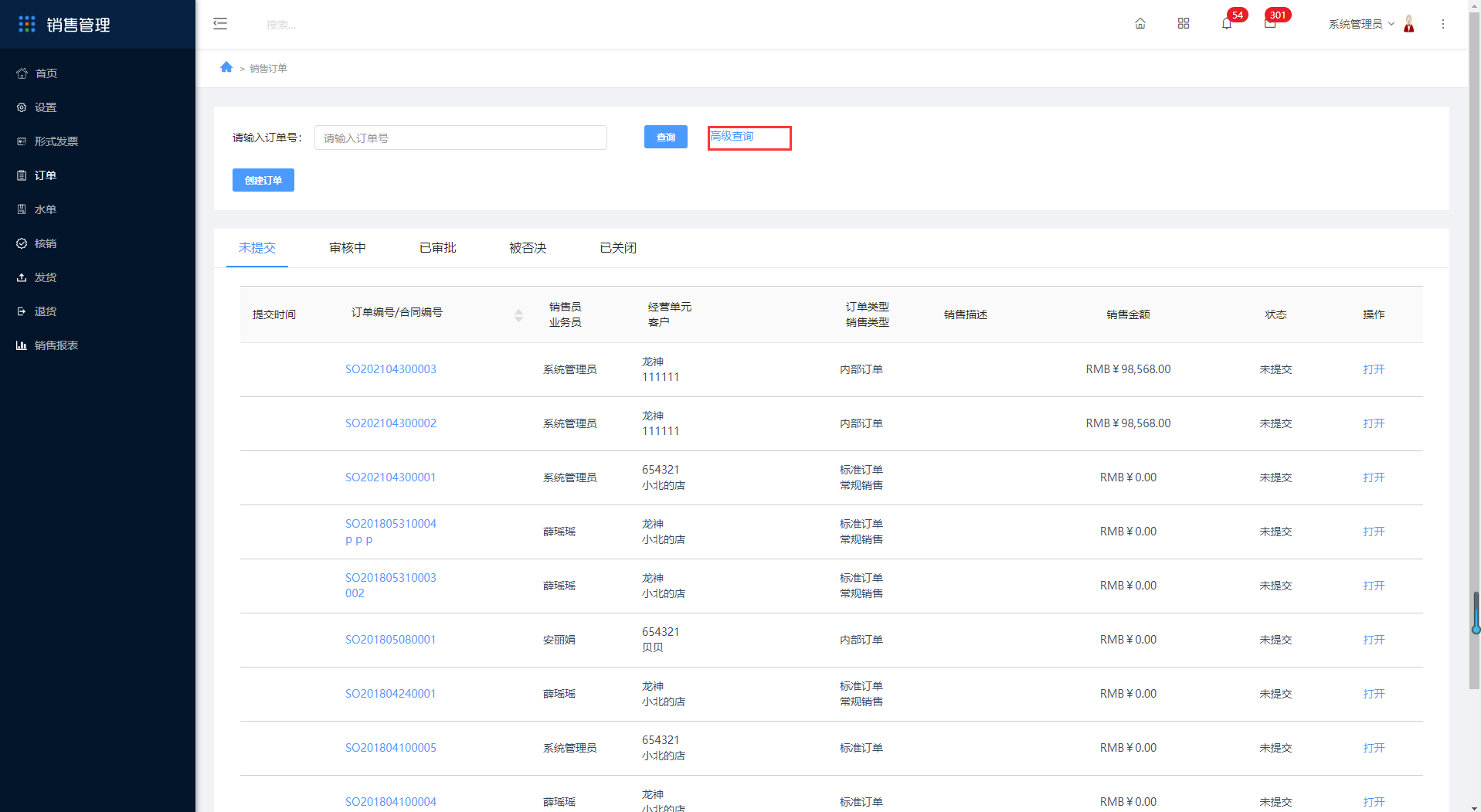Open order SO201805080001
1481x812 pixels.
click(x=391, y=640)
